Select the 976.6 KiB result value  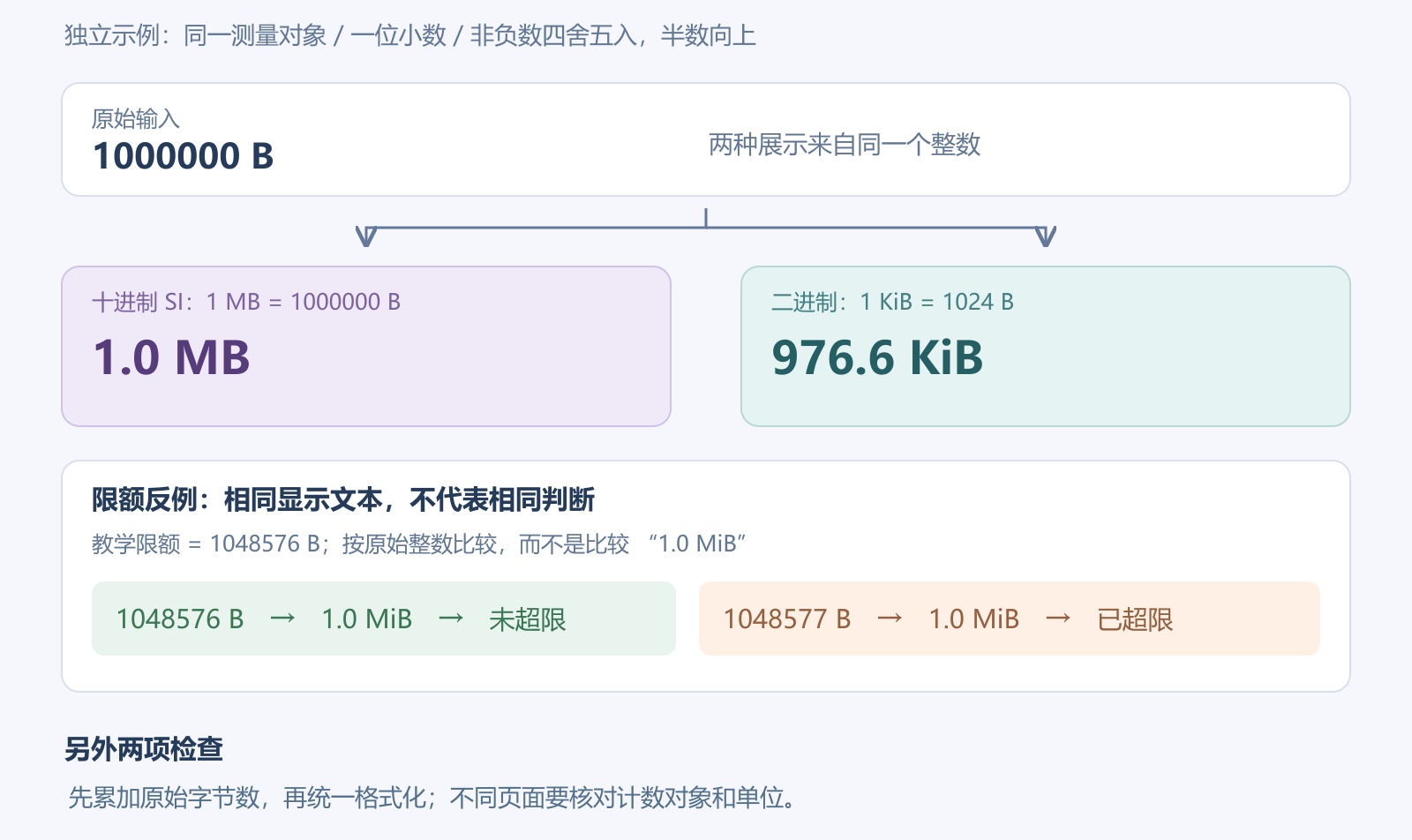[x=877, y=357]
